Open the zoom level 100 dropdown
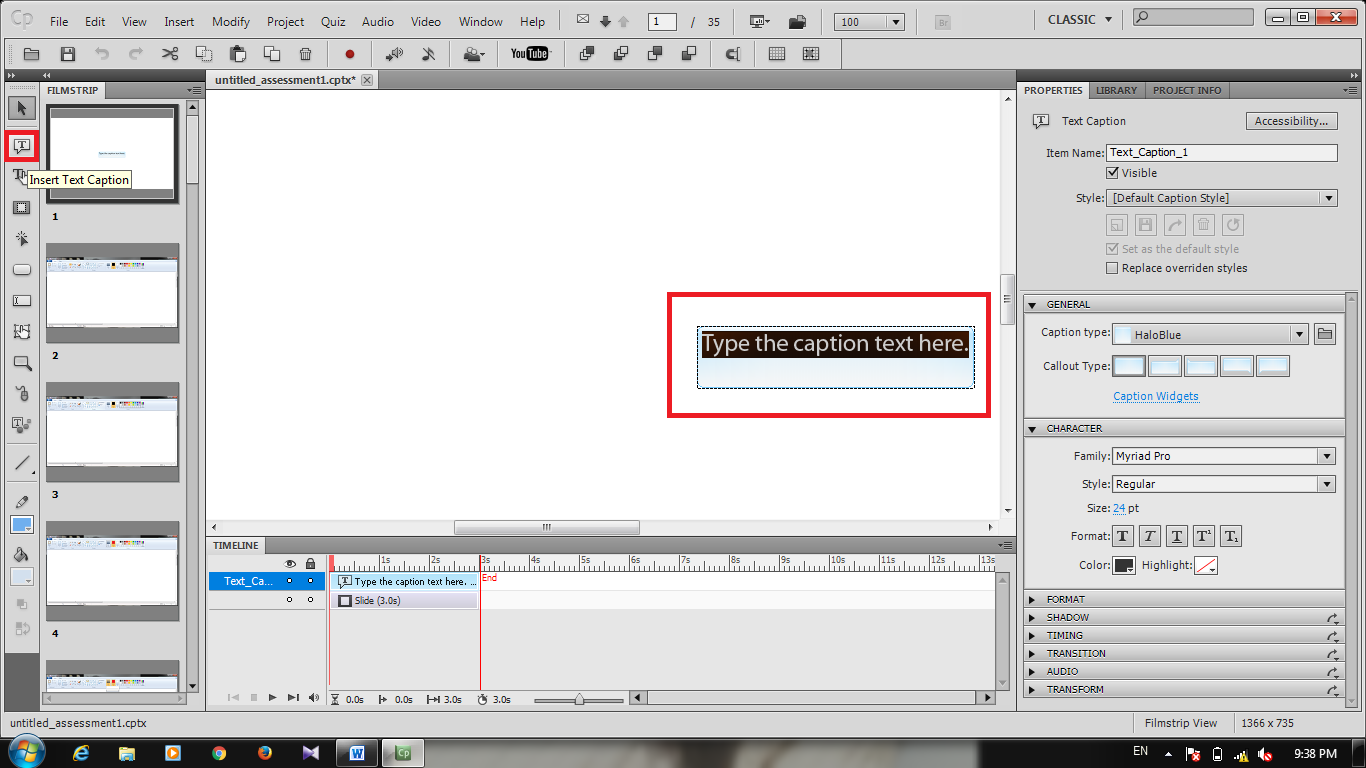The width and height of the screenshot is (1366, 768). (x=870, y=22)
